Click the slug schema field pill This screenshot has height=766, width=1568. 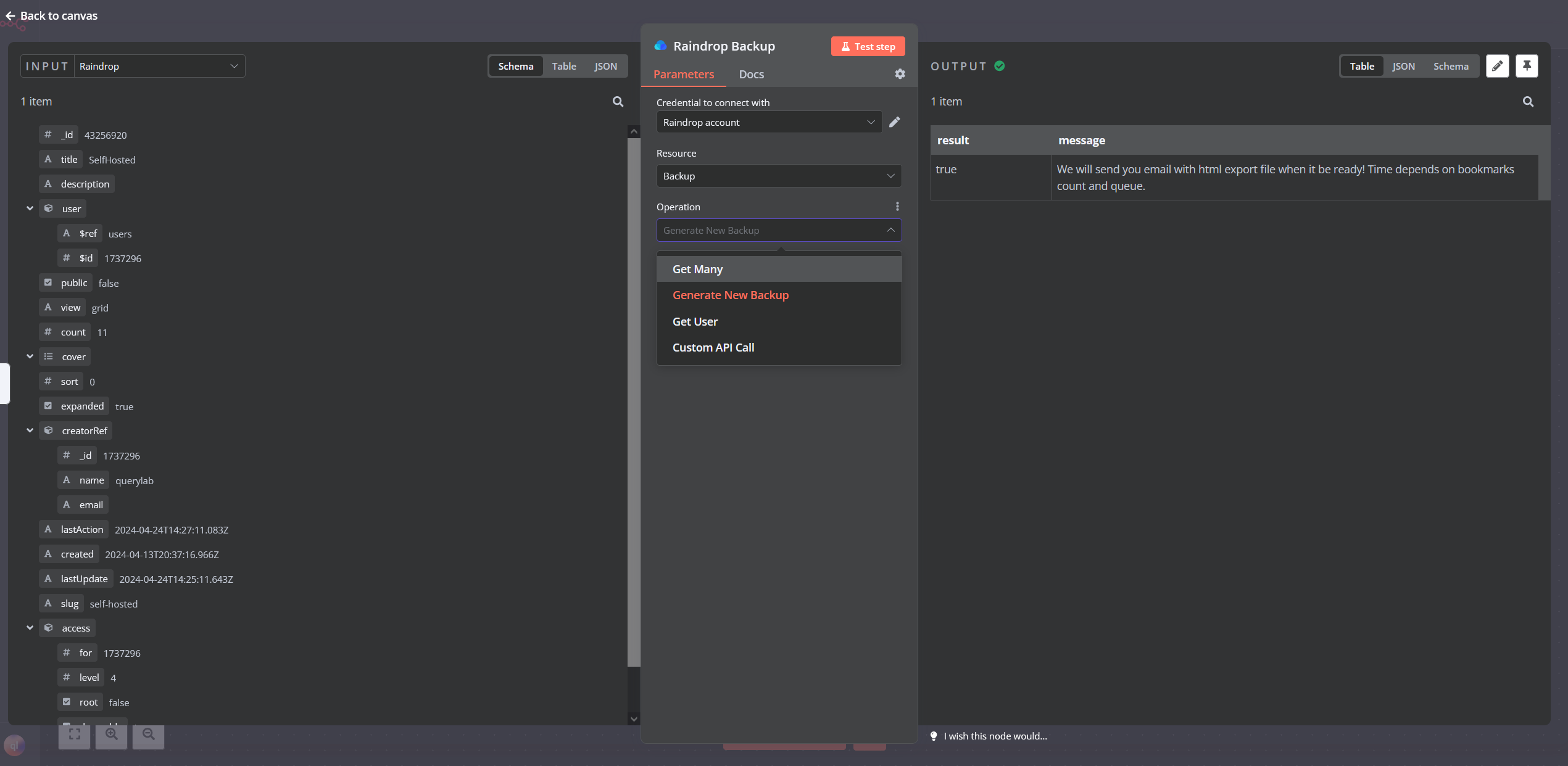pos(62,603)
